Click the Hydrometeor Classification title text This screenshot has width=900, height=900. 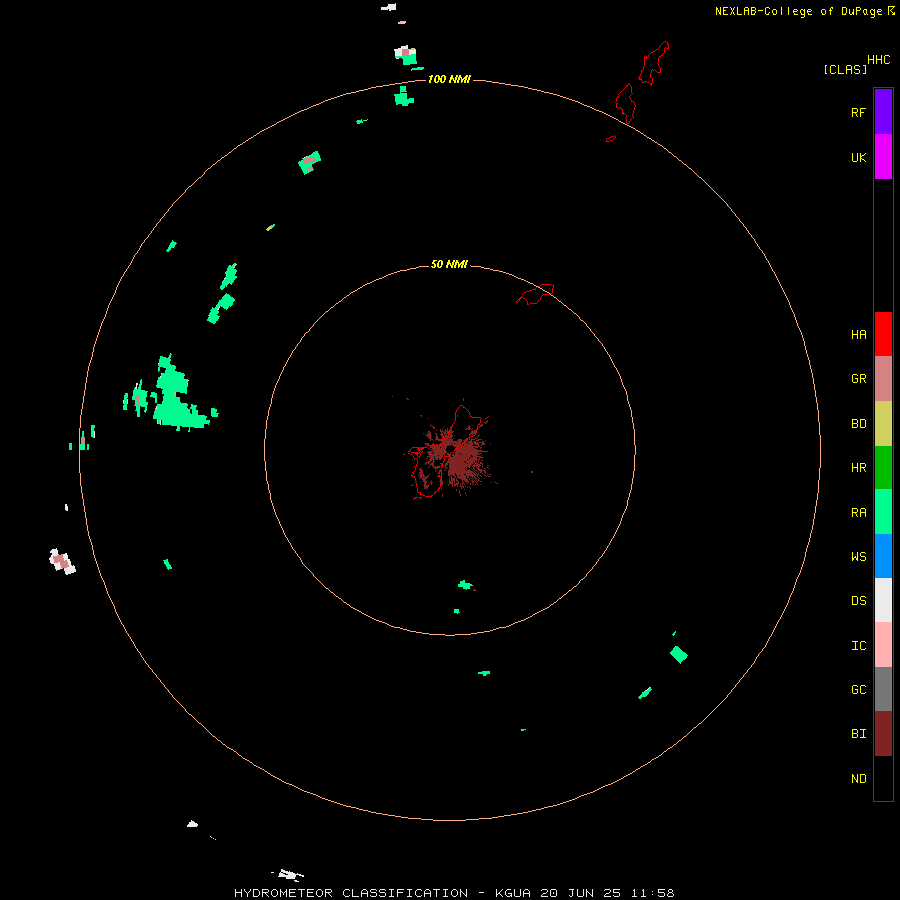351,893
